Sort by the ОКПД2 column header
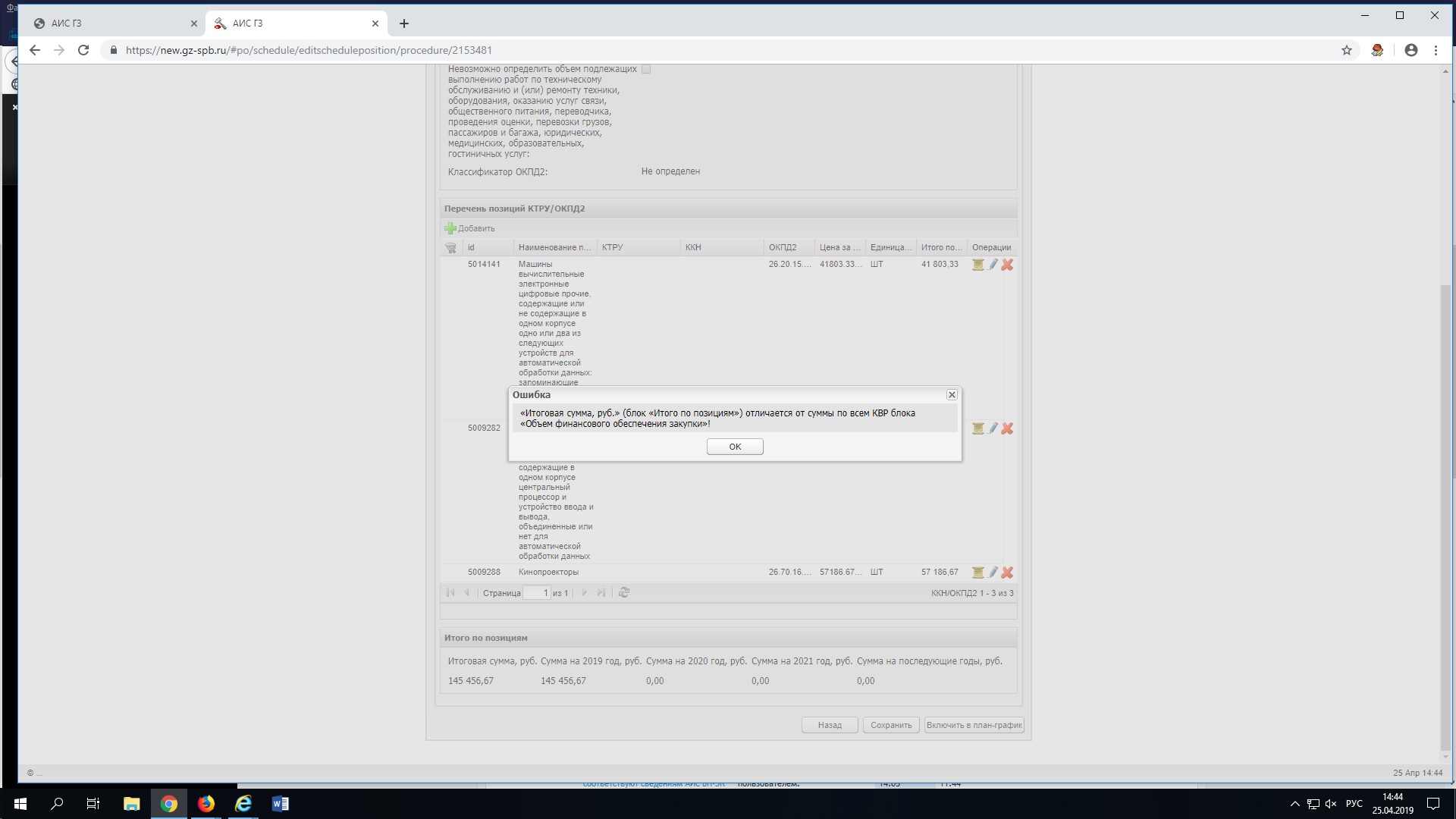The width and height of the screenshot is (1456, 819). pyautogui.click(x=783, y=247)
